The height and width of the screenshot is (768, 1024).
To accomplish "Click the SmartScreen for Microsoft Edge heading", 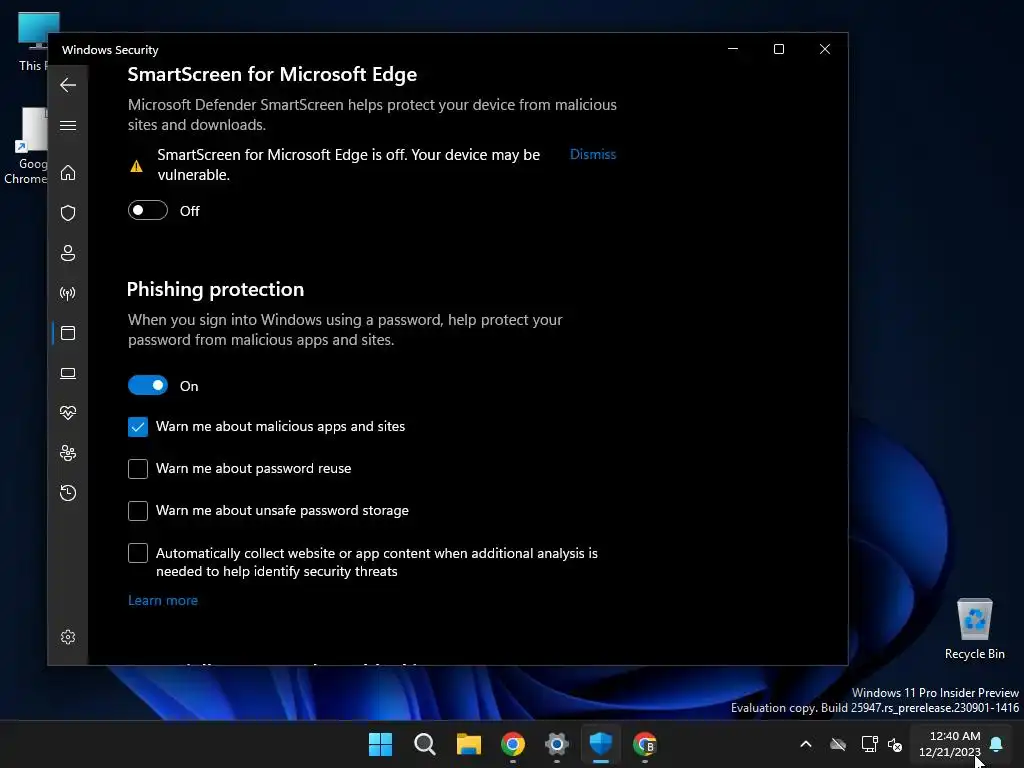I will [x=272, y=74].
